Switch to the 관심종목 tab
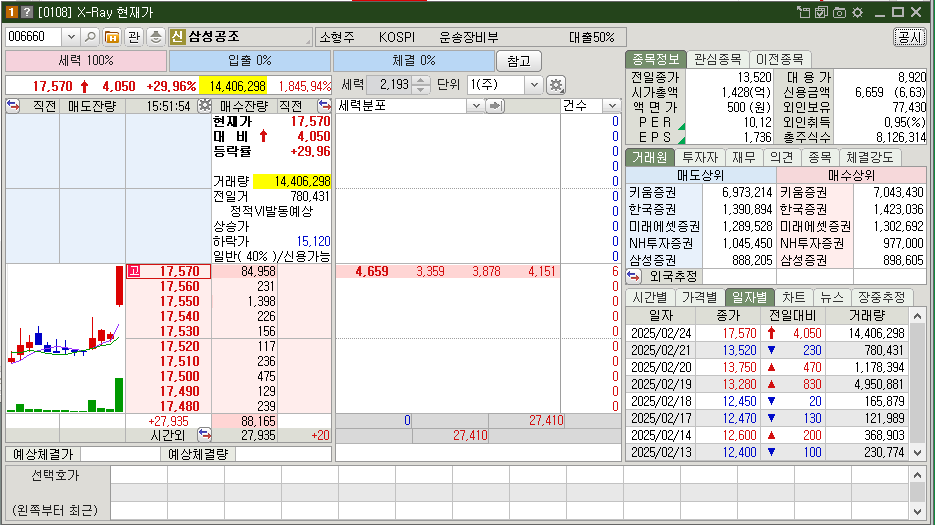 click(x=717, y=59)
